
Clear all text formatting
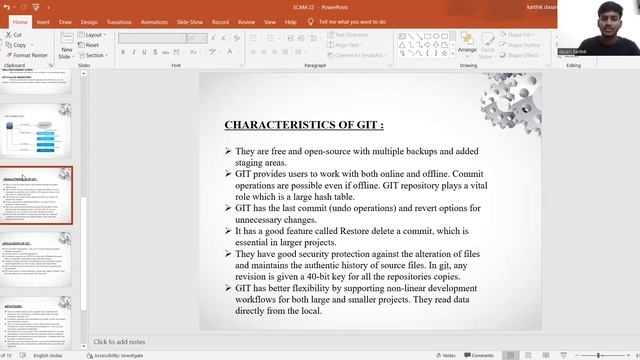click(x=236, y=38)
